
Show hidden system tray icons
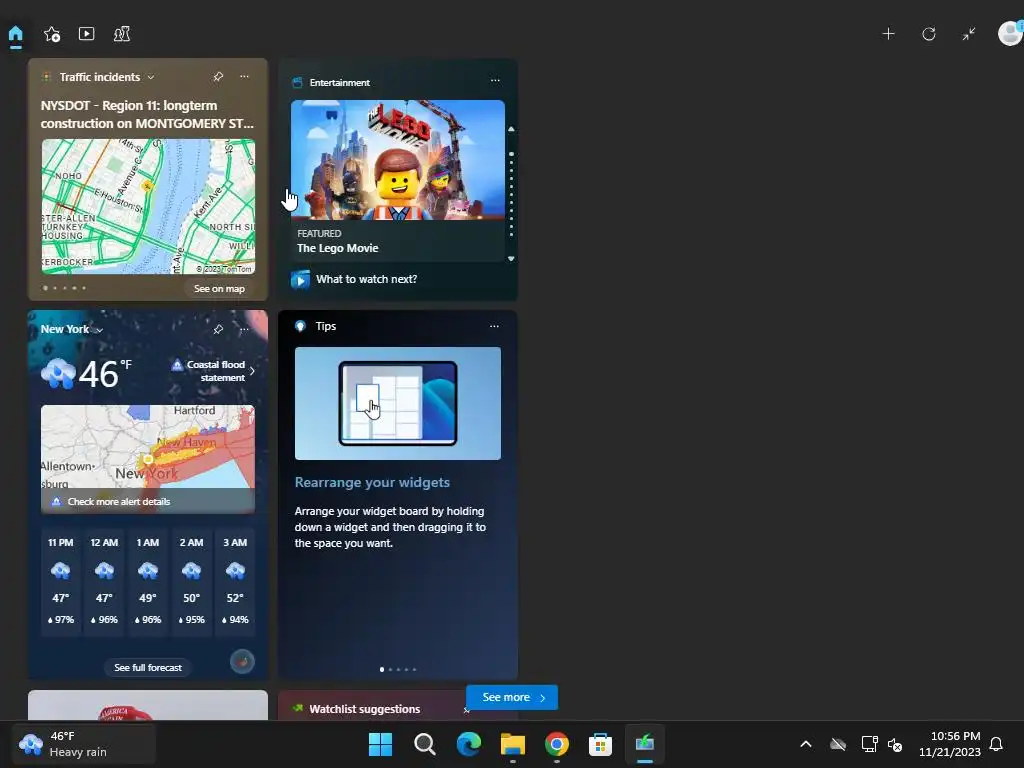(x=806, y=744)
